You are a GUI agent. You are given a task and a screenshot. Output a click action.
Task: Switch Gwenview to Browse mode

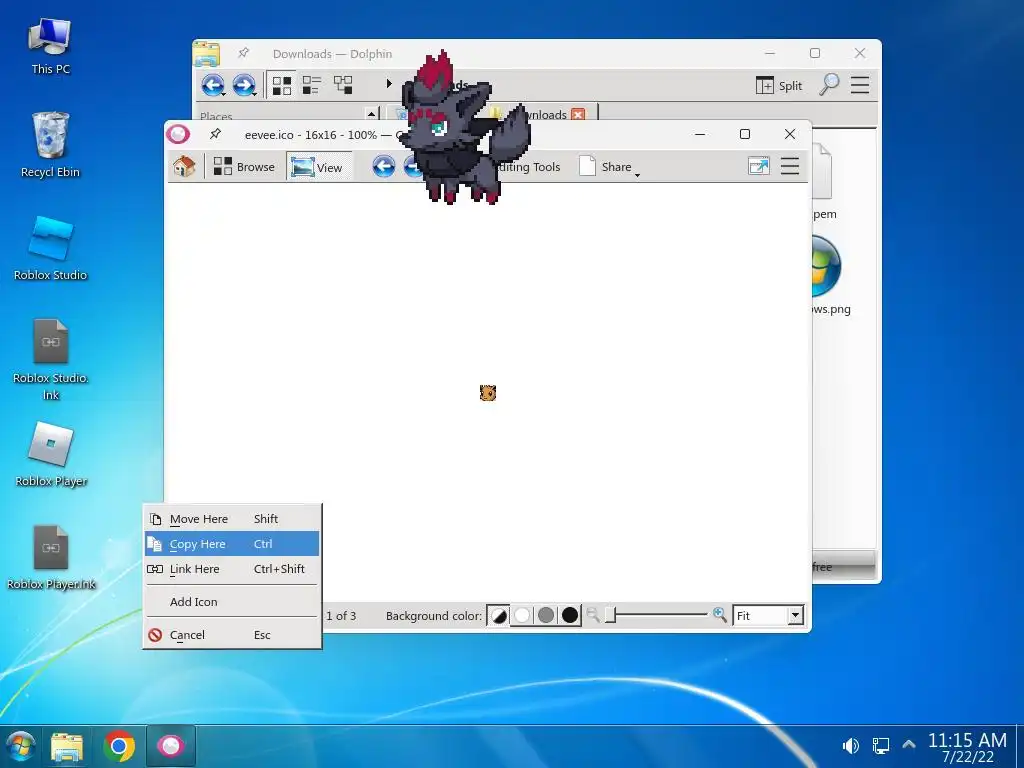tap(244, 167)
